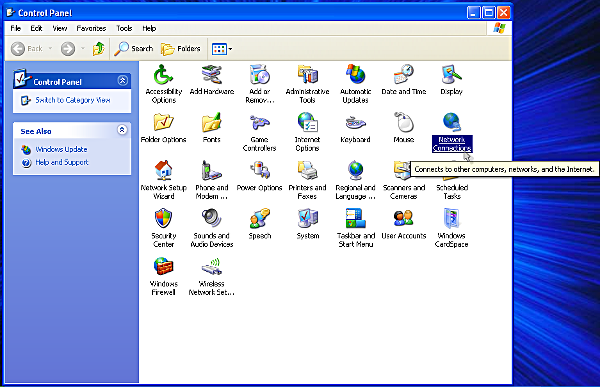The image size is (600, 387).
Task: Open Administrative Tools
Action: pos(307,84)
